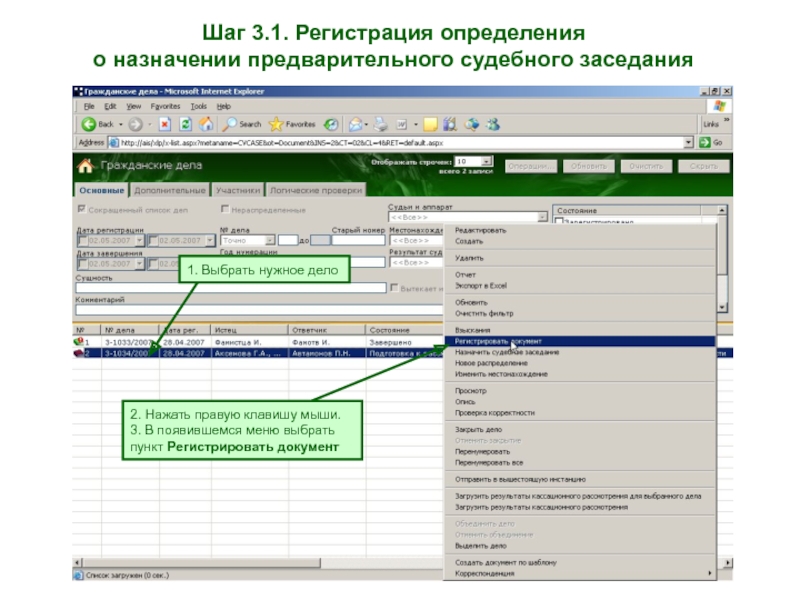Viewport: 800px width, 600px height.
Task: Click the Скрыть button
Action: coord(704,166)
